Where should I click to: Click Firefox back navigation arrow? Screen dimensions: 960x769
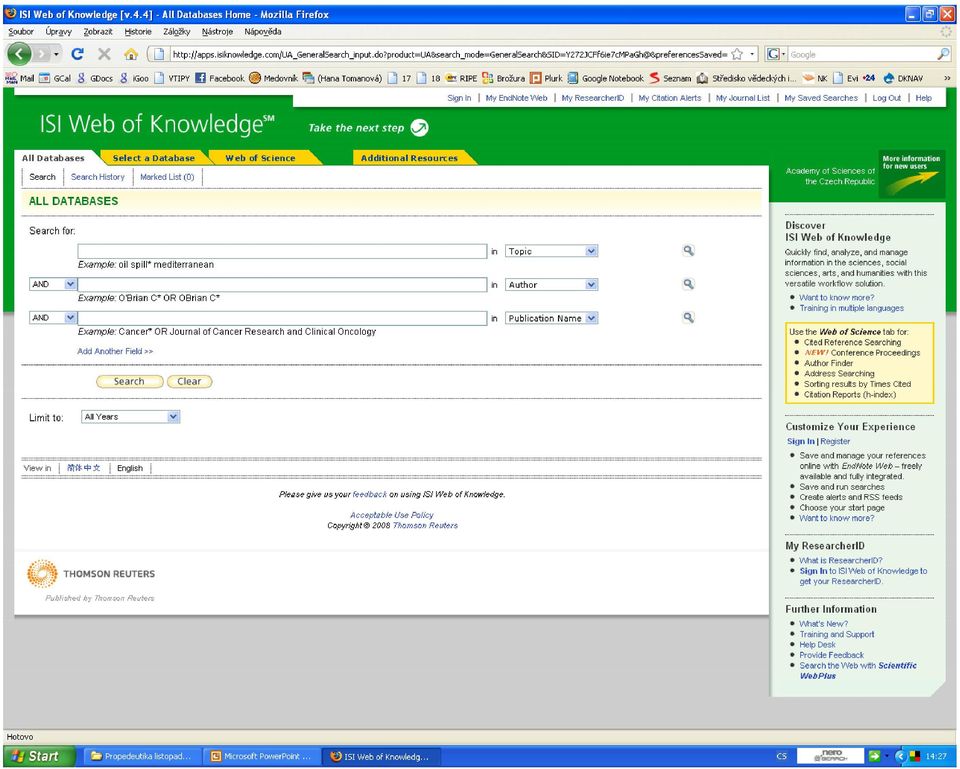pos(19,54)
